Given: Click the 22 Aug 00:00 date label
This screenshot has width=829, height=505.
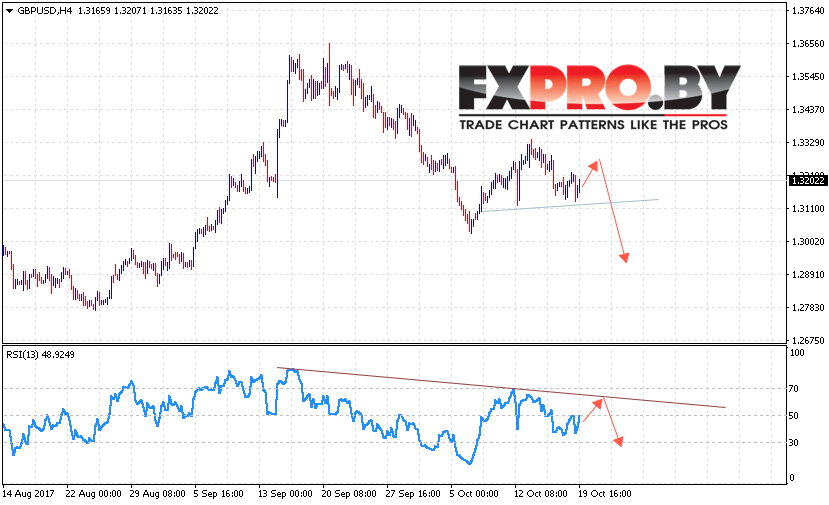Looking at the screenshot, I should pyautogui.click(x=94, y=494).
